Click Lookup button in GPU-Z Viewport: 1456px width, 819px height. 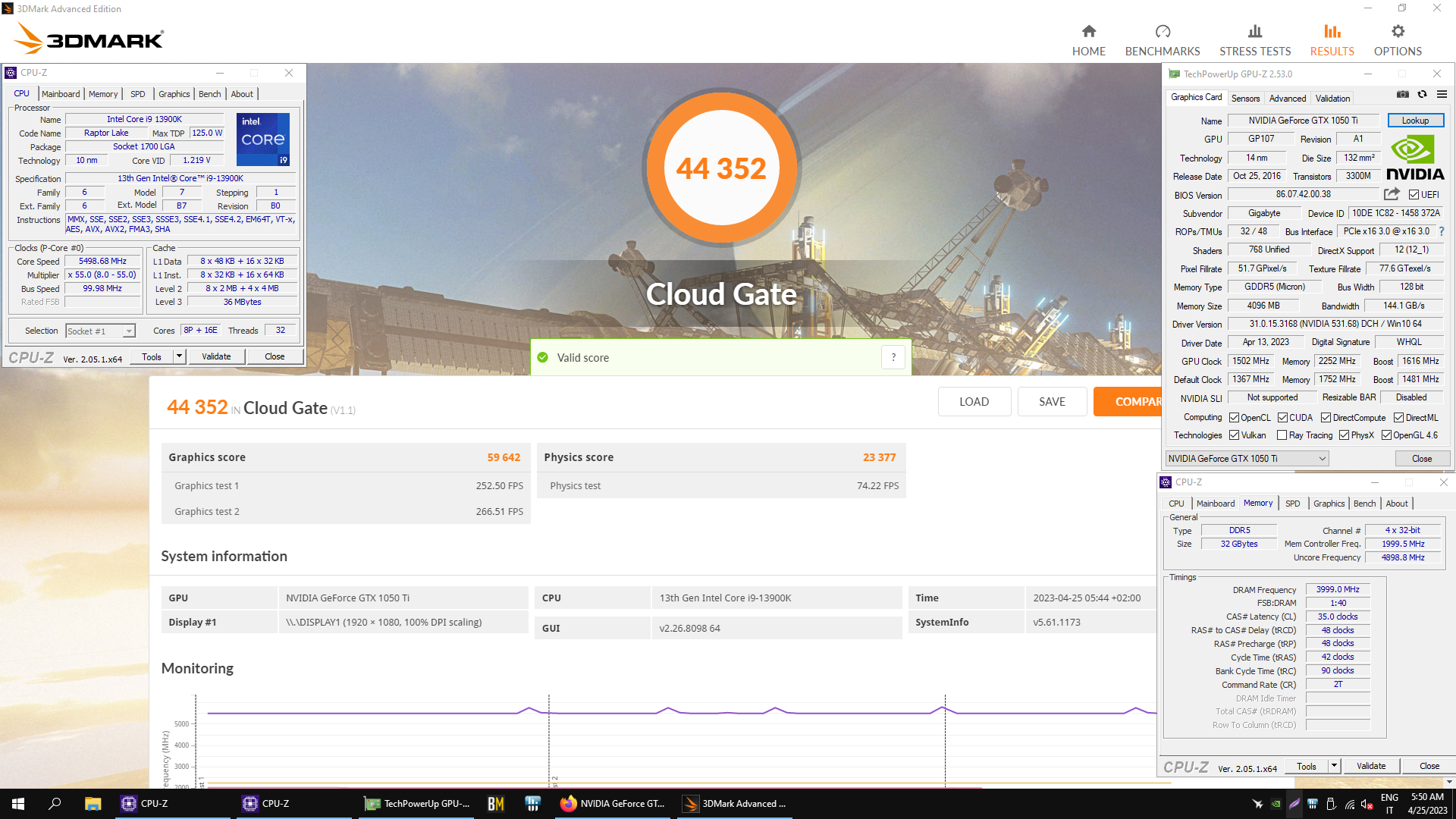pos(1415,121)
